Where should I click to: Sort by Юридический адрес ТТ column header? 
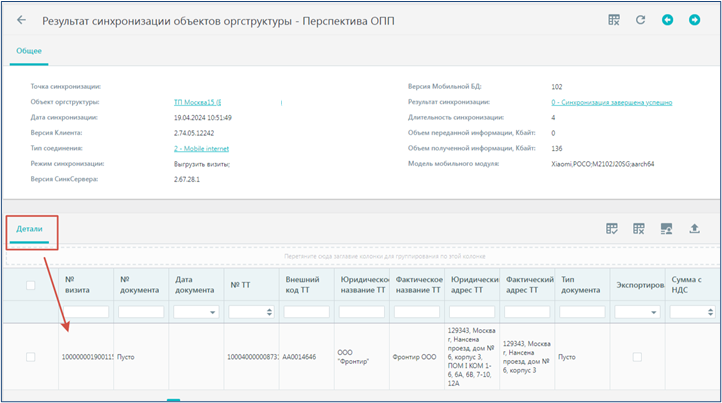pyautogui.click(x=472, y=285)
